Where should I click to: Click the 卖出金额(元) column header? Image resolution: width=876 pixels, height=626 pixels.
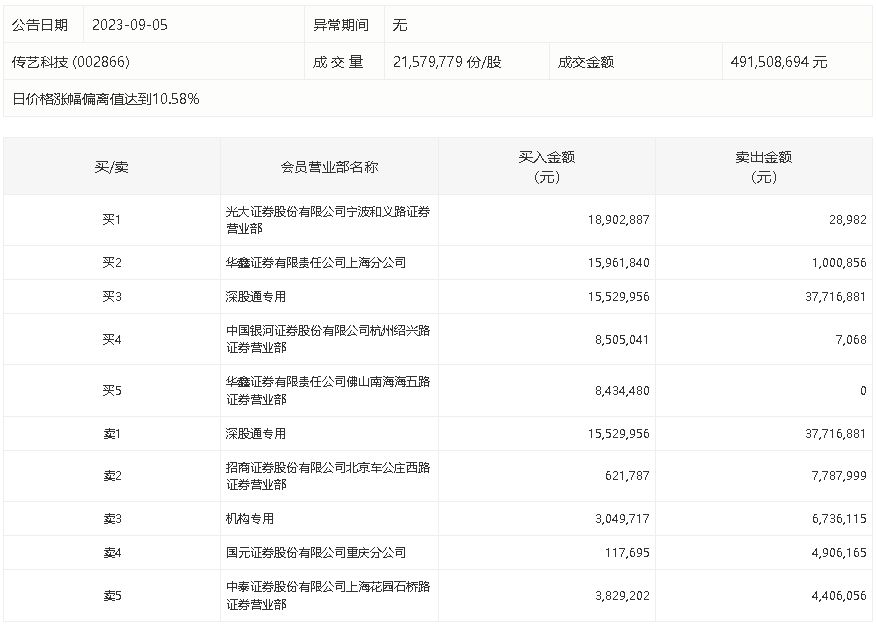pos(763,167)
